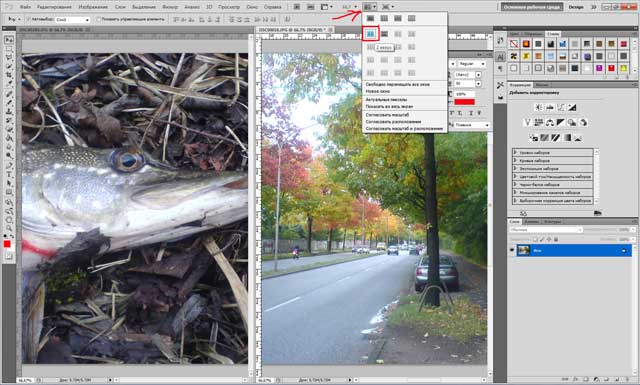Screen dimensions: 640x385
Task: Open the collapsed Character panel icon
Action: point(500,56)
